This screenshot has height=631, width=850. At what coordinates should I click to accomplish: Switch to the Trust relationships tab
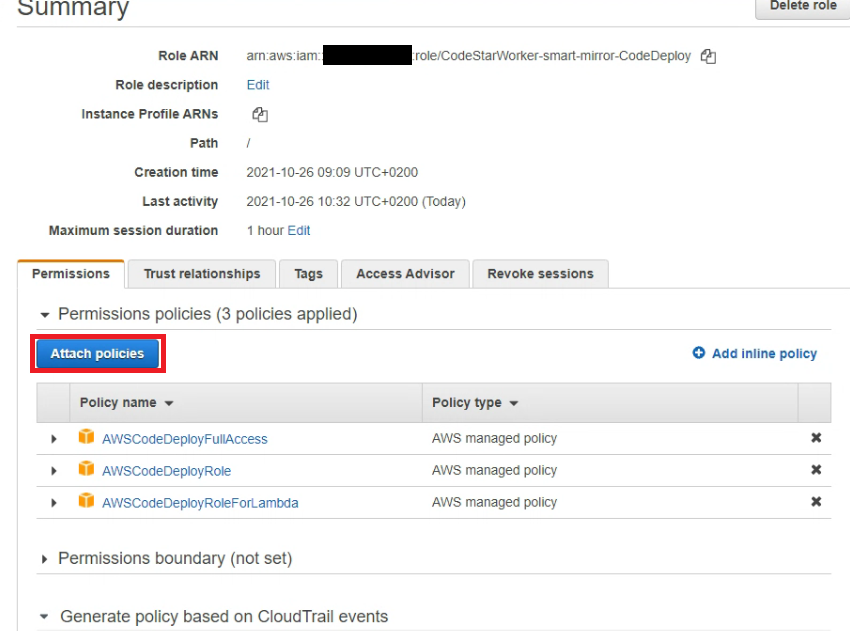point(202,274)
